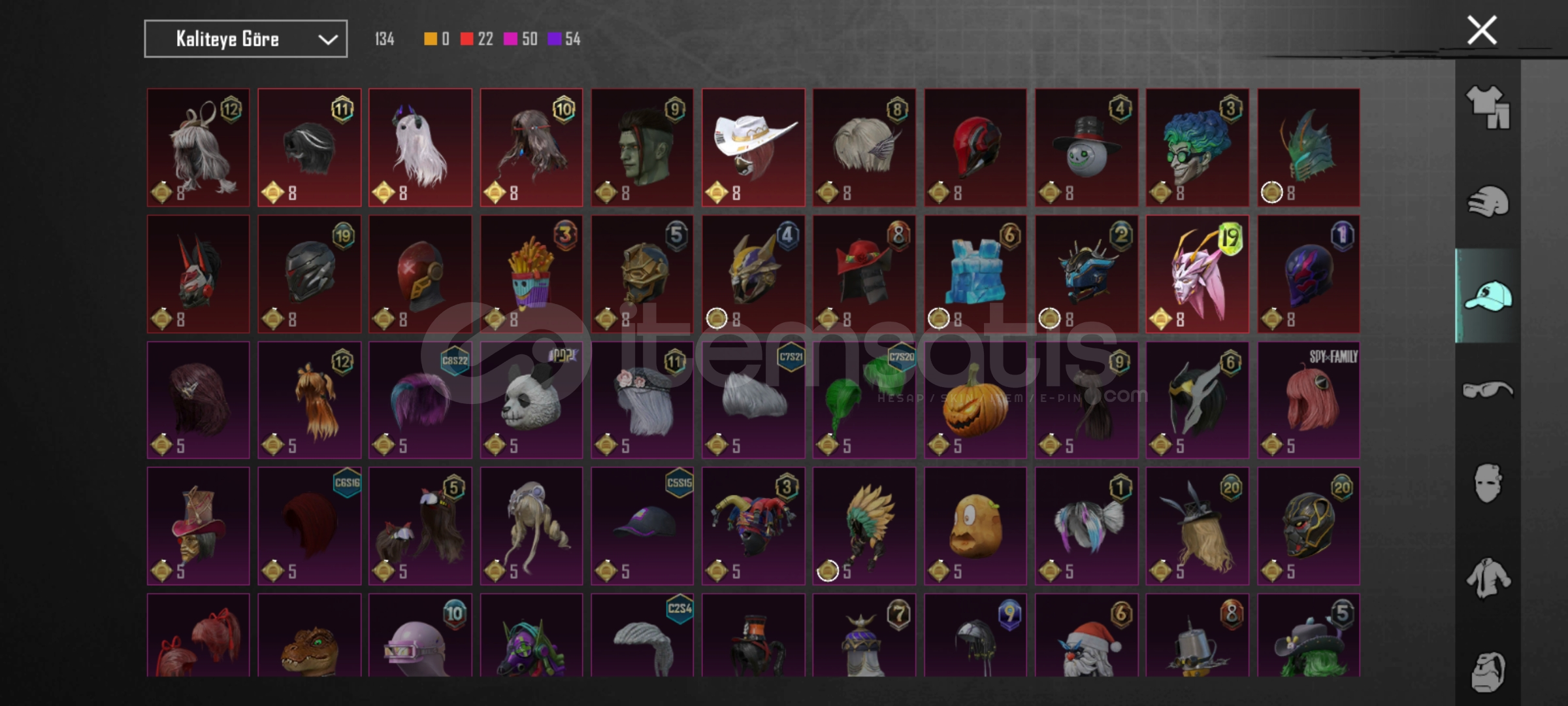Open the jacket category icon in sidebar
The height and width of the screenshot is (706, 1568).
(x=1488, y=578)
